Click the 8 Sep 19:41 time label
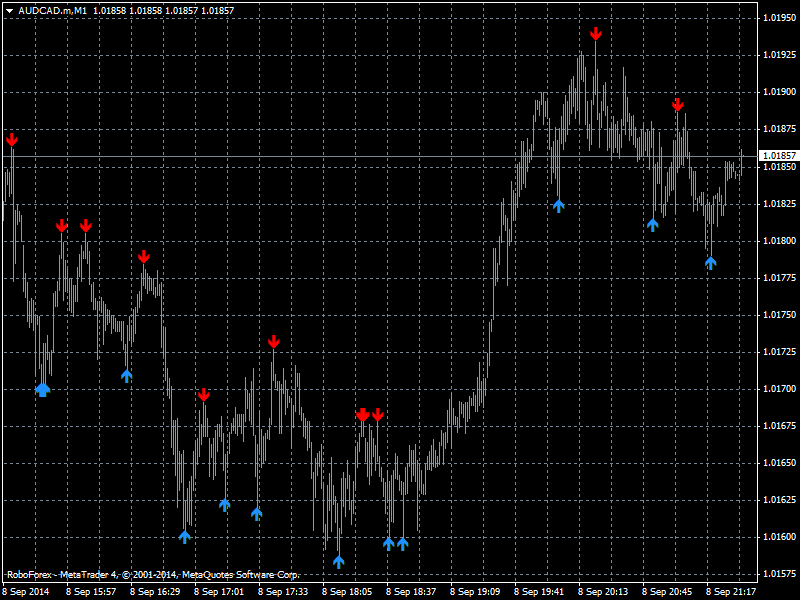Image resolution: width=800 pixels, height=600 pixels. pos(539,592)
